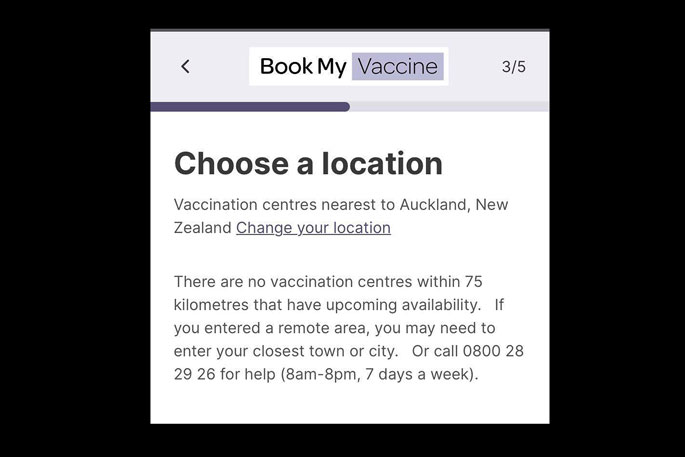Open the Change your location link
The height and width of the screenshot is (457, 685).
pos(313,228)
